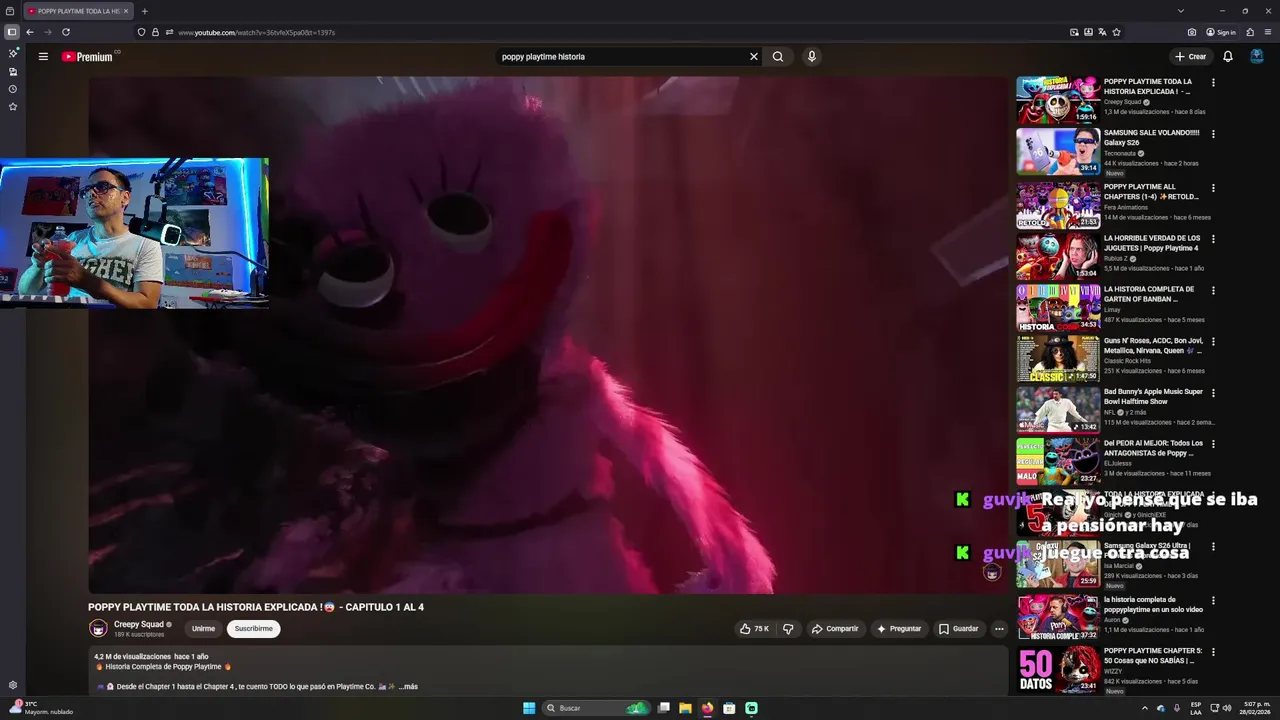The width and height of the screenshot is (1280, 720).
Task: Click the Crear button
Action: 1190,57
